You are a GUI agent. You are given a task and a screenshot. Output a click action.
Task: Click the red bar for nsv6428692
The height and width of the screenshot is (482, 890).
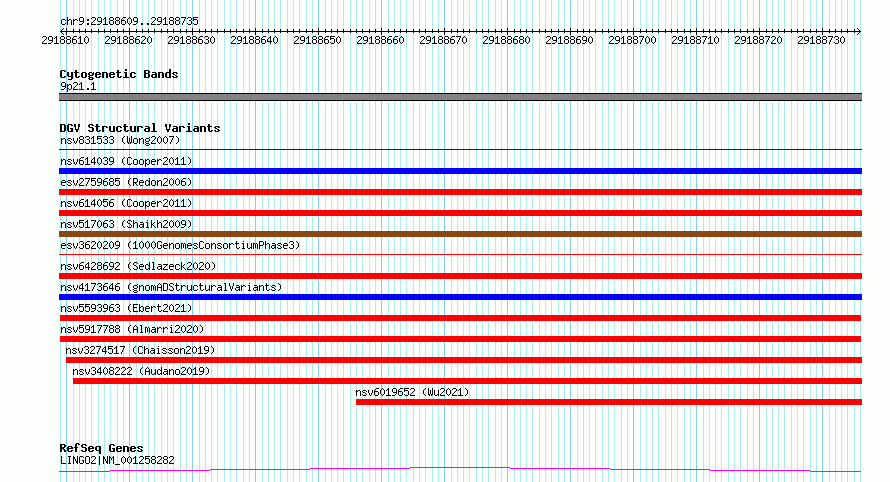460,276
